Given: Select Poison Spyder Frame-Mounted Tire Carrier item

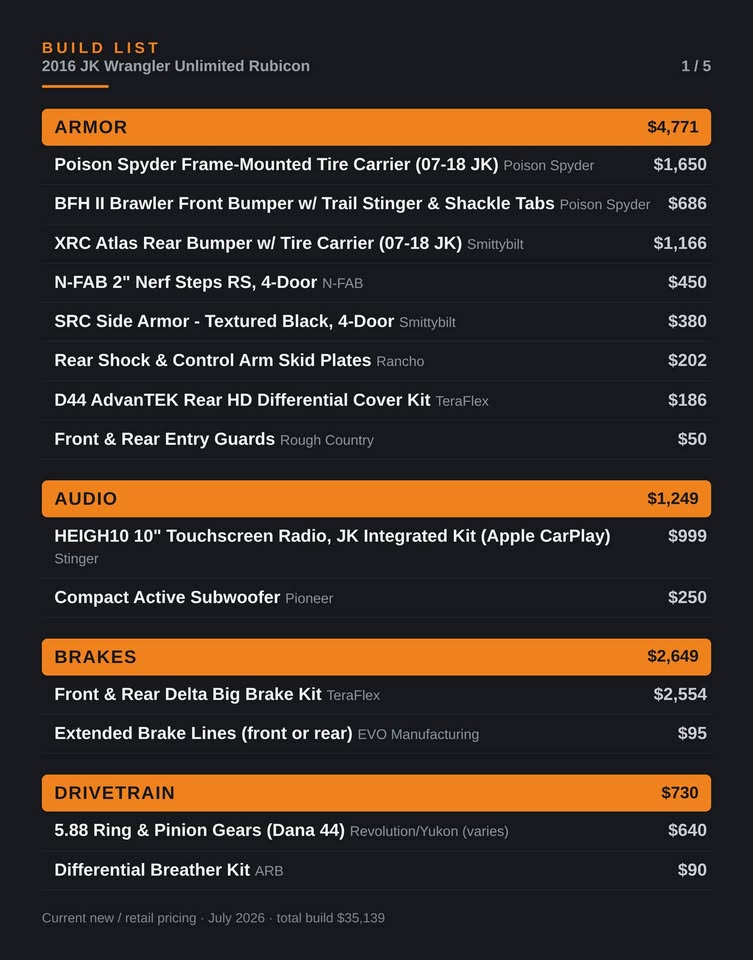Looking at the screenshot, I should (376, 165).
